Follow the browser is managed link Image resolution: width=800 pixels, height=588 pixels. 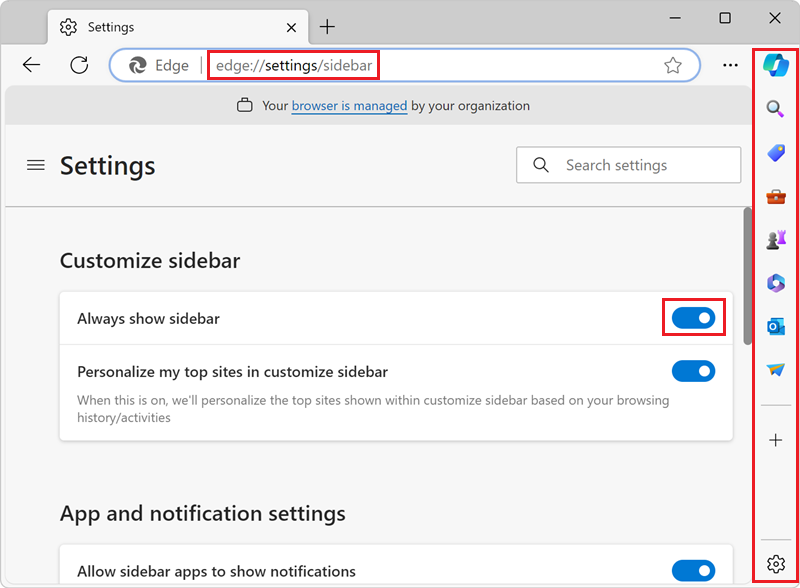[349, 105]
